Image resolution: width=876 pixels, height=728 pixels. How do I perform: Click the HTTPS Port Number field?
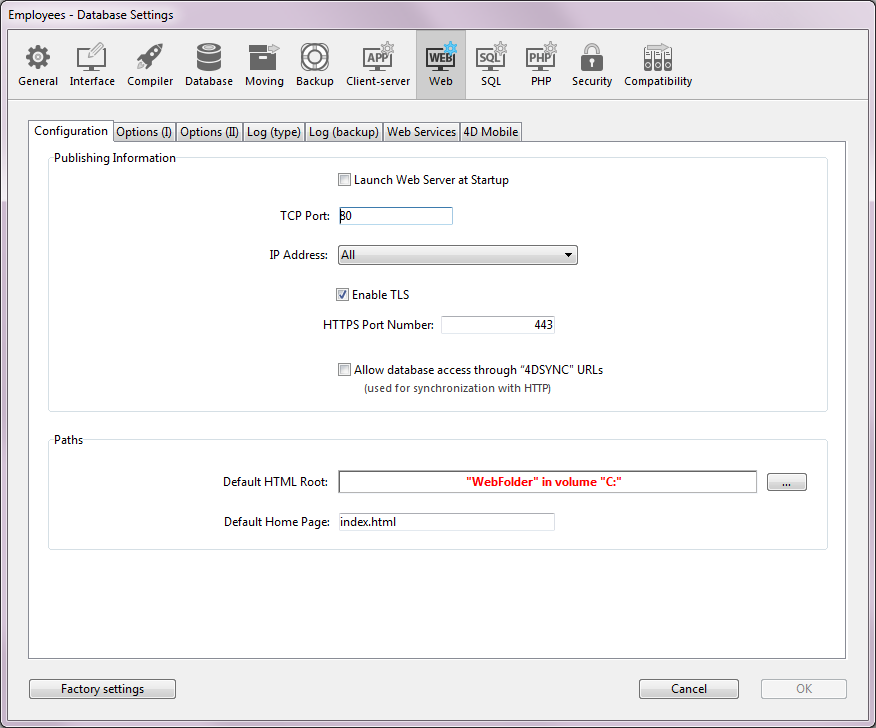coord(497,325)
